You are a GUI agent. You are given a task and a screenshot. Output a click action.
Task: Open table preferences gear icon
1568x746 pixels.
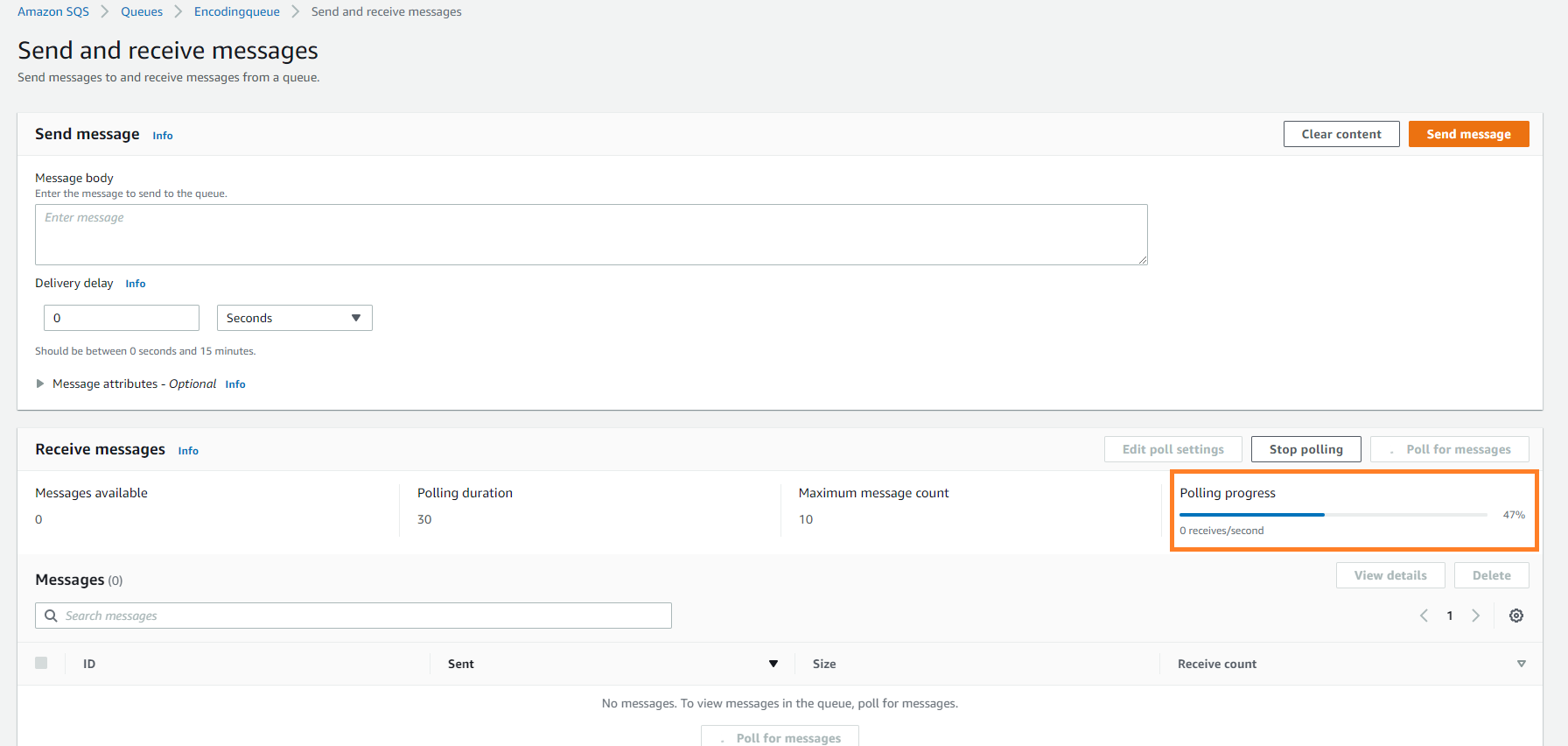[x=1516, y=616]
